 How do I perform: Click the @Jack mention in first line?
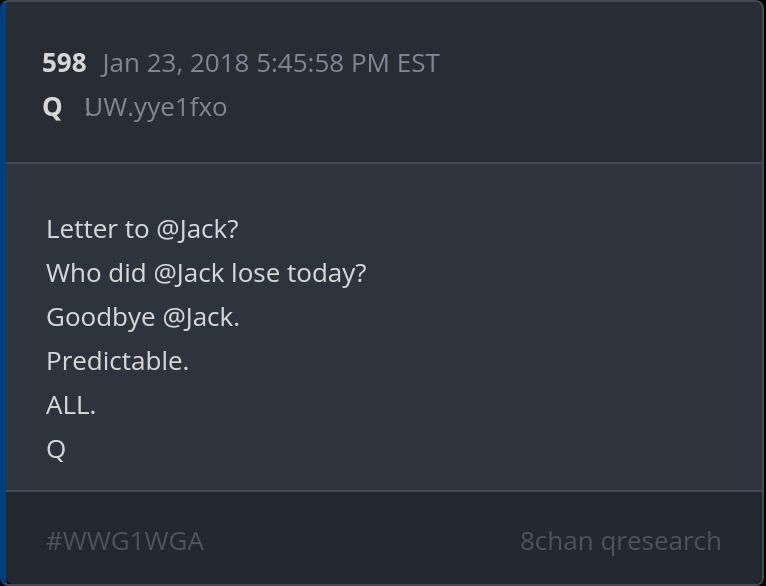(x=197, y=230)
